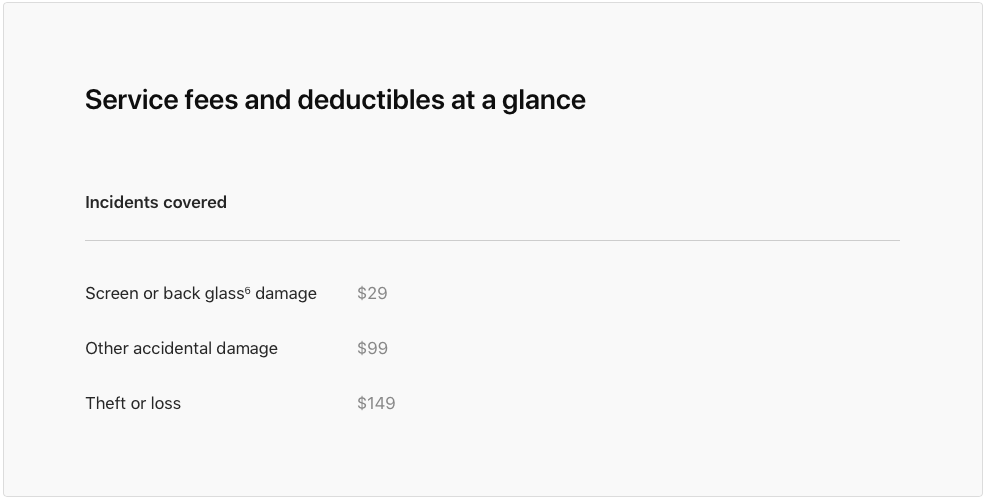Click the word "covered" in the subheading
The width and height of the screenshot is (993, 502).
tap(195, 202)
